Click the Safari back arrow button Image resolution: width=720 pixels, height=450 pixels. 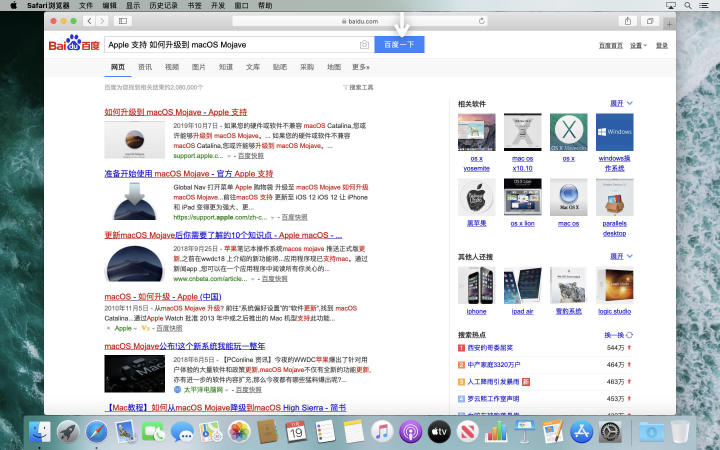click(x=90, y=21)
